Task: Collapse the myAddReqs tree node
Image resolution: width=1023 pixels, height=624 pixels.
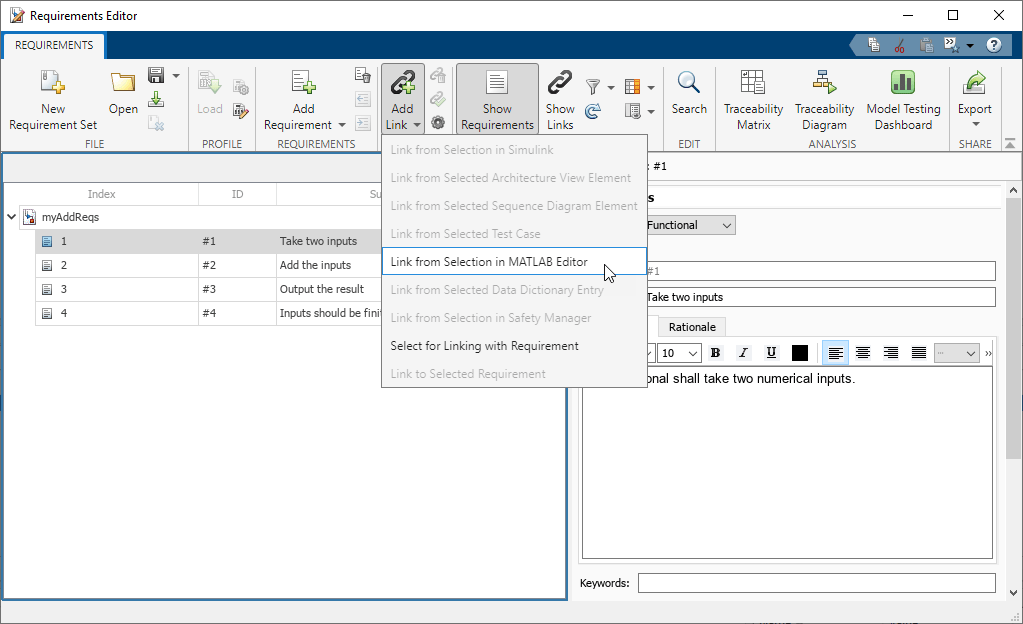Action: point(11,217)
